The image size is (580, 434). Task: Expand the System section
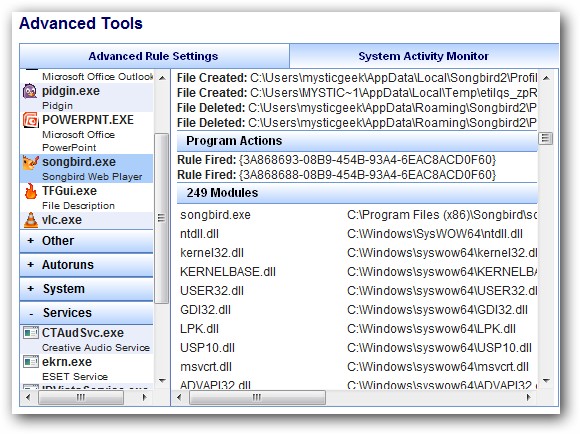pyautogui.click(x=87, y=289)
